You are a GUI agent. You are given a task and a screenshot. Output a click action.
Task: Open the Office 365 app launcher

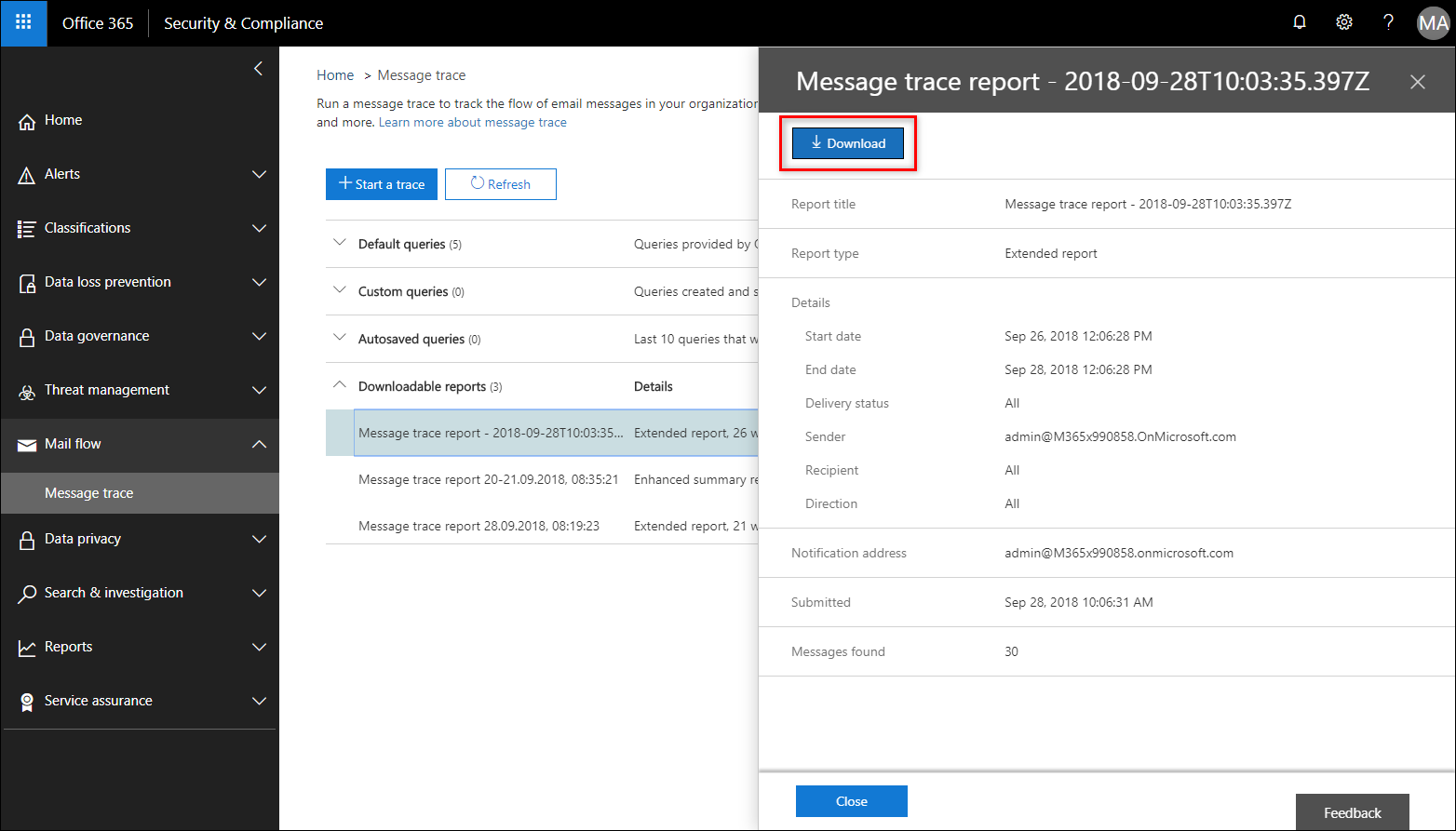(x=23, y=23)
